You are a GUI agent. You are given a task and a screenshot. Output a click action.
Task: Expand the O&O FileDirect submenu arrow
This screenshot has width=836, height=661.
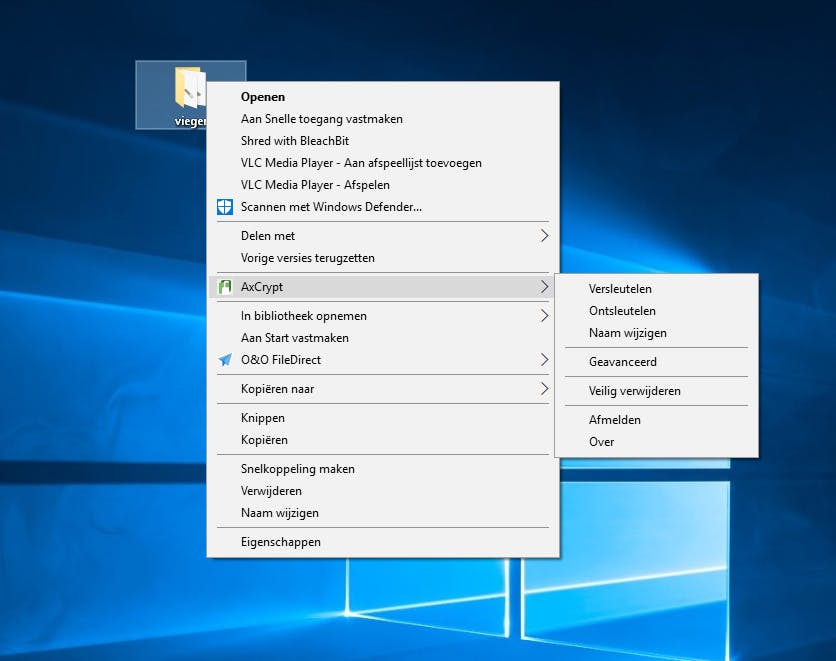click(x=544, y=360)
